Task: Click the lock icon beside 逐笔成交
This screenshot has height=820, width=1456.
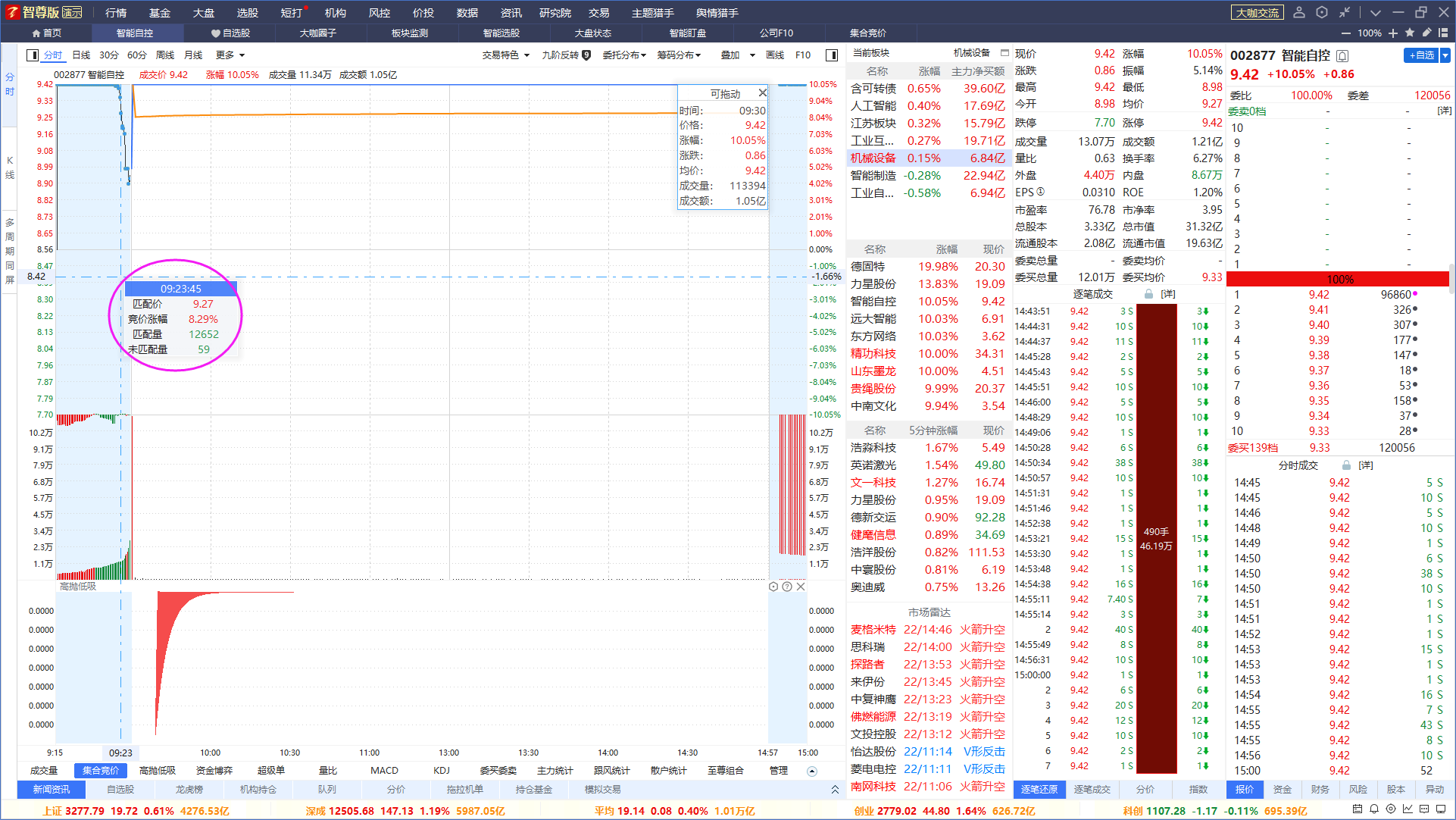Action: tap(1148, 294)
